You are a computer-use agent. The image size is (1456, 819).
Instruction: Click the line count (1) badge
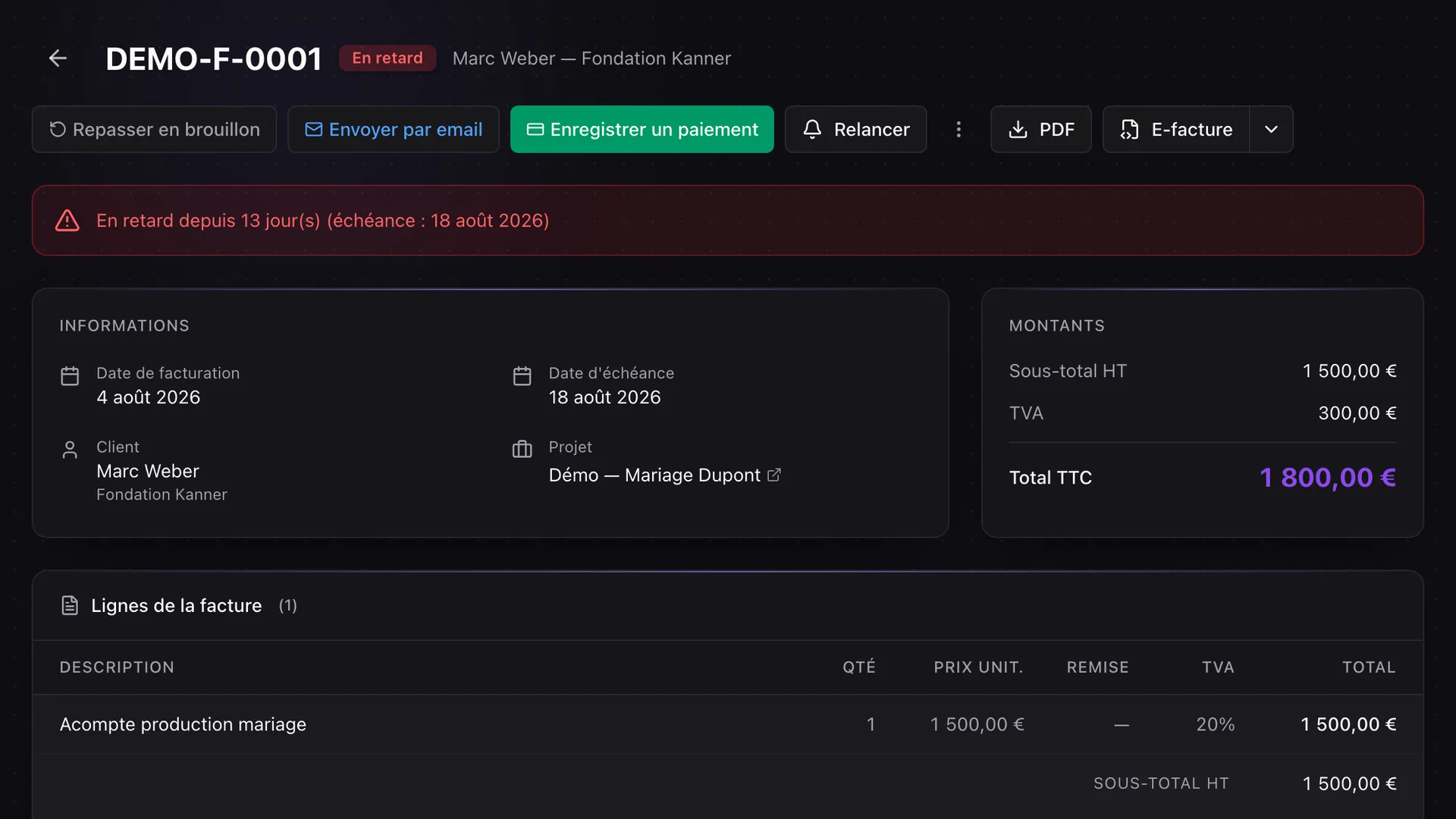[x=287, y=606]
